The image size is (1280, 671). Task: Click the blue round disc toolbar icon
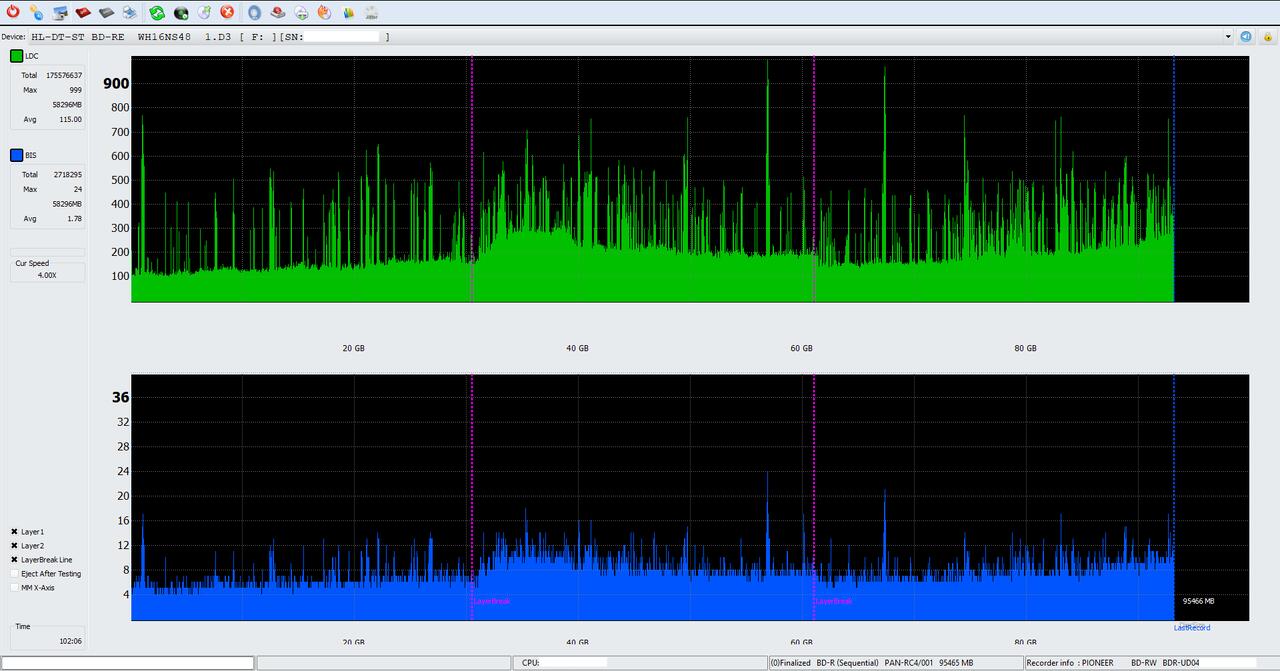pyautogui.click(x=255, y=12)
